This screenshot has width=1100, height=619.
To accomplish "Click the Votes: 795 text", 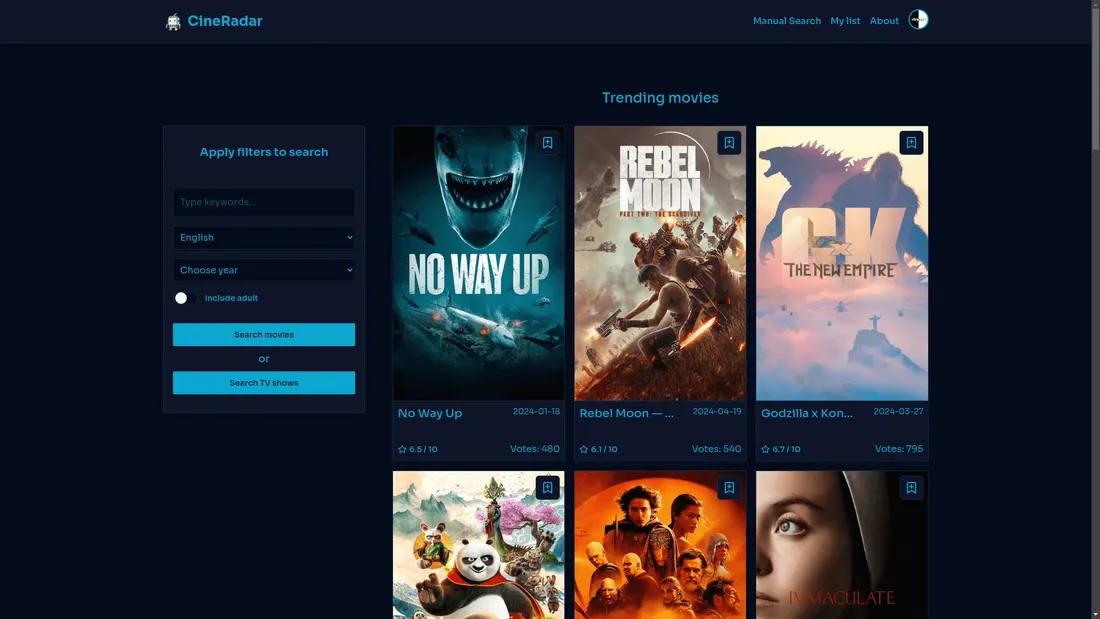I will (899, 449).
